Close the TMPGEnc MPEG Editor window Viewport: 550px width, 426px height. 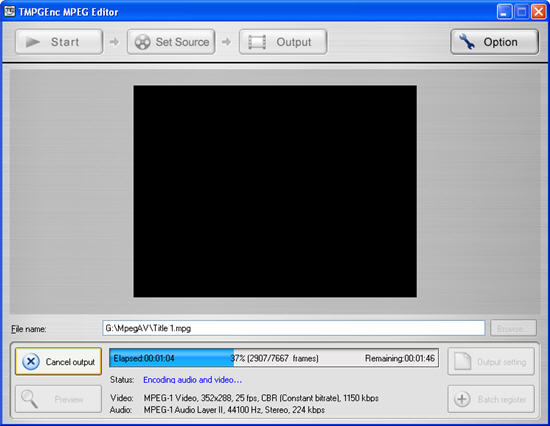coord(538,12)
